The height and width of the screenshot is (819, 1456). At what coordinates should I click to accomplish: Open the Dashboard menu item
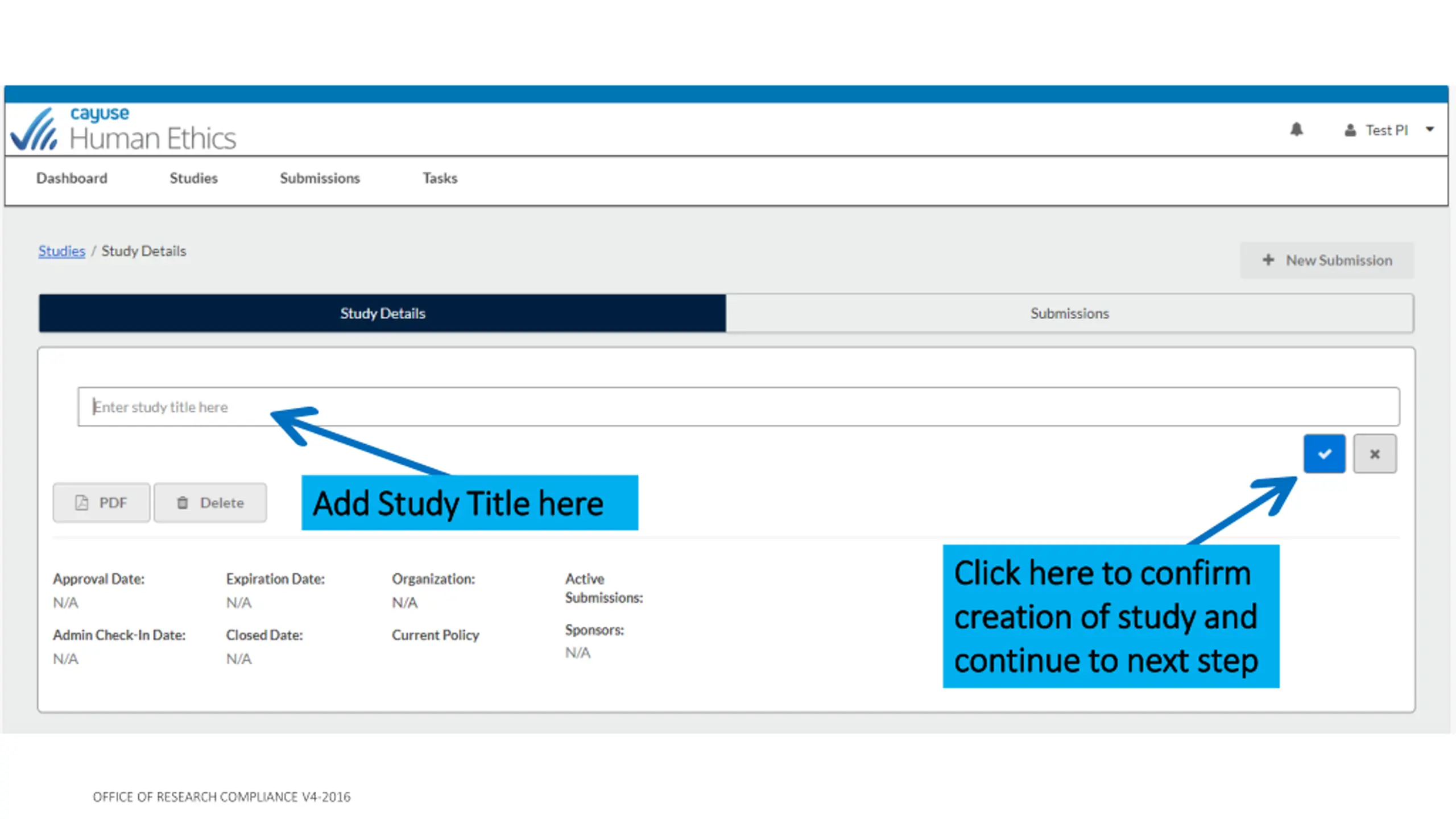pos(72,178)
